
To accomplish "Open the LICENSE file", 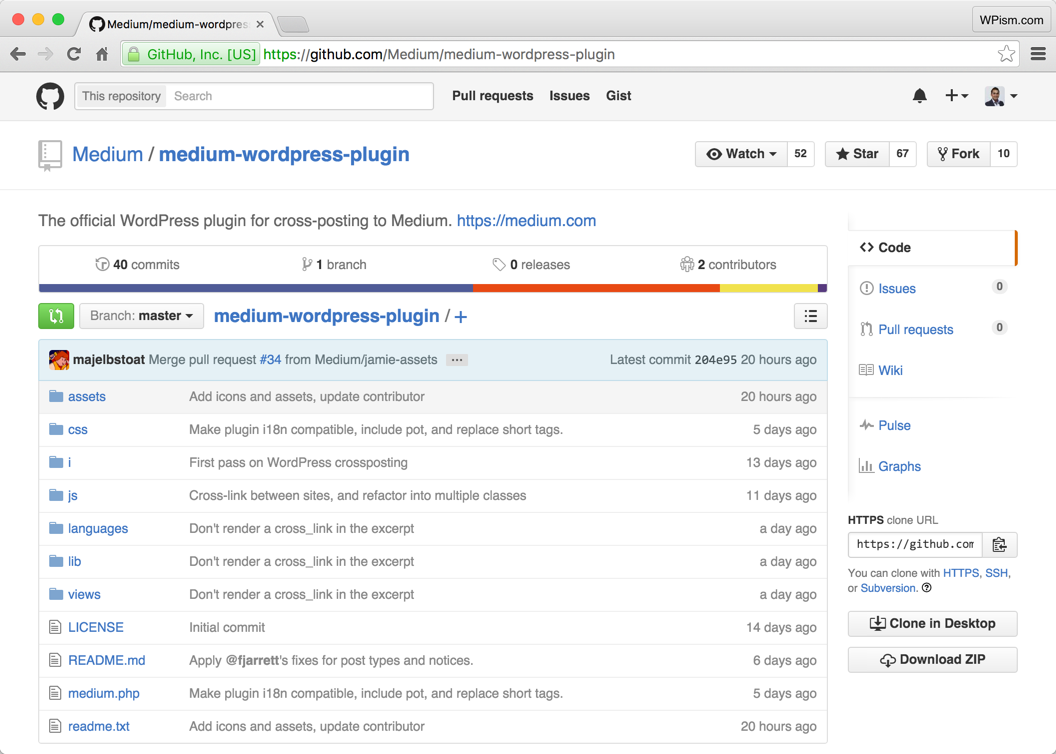I will (96, 627).
